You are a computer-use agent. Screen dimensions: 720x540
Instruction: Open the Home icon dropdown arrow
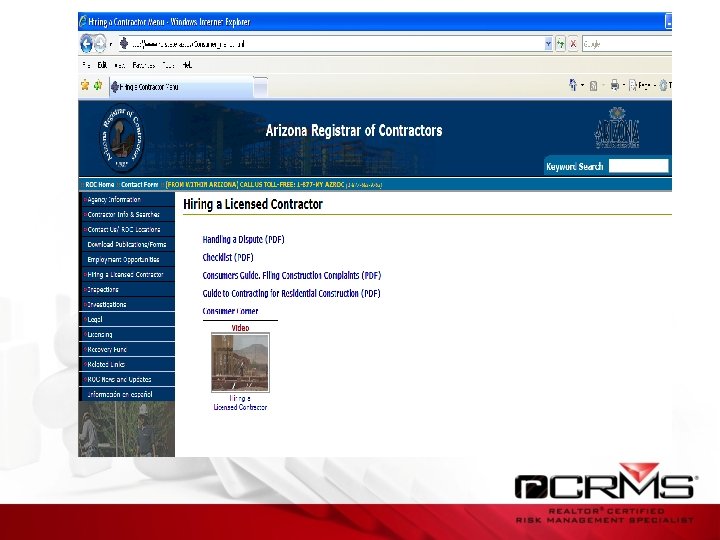pyautogui.click(x=582, y=85)
